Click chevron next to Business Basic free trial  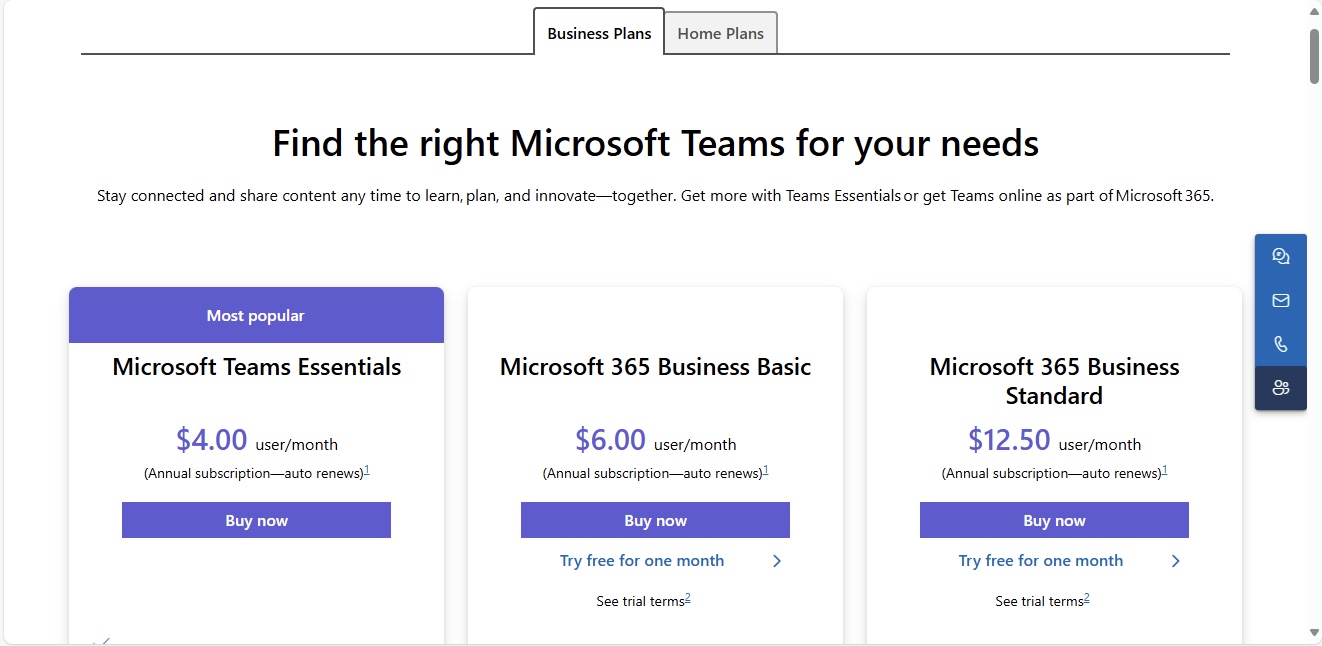point(777,561)
